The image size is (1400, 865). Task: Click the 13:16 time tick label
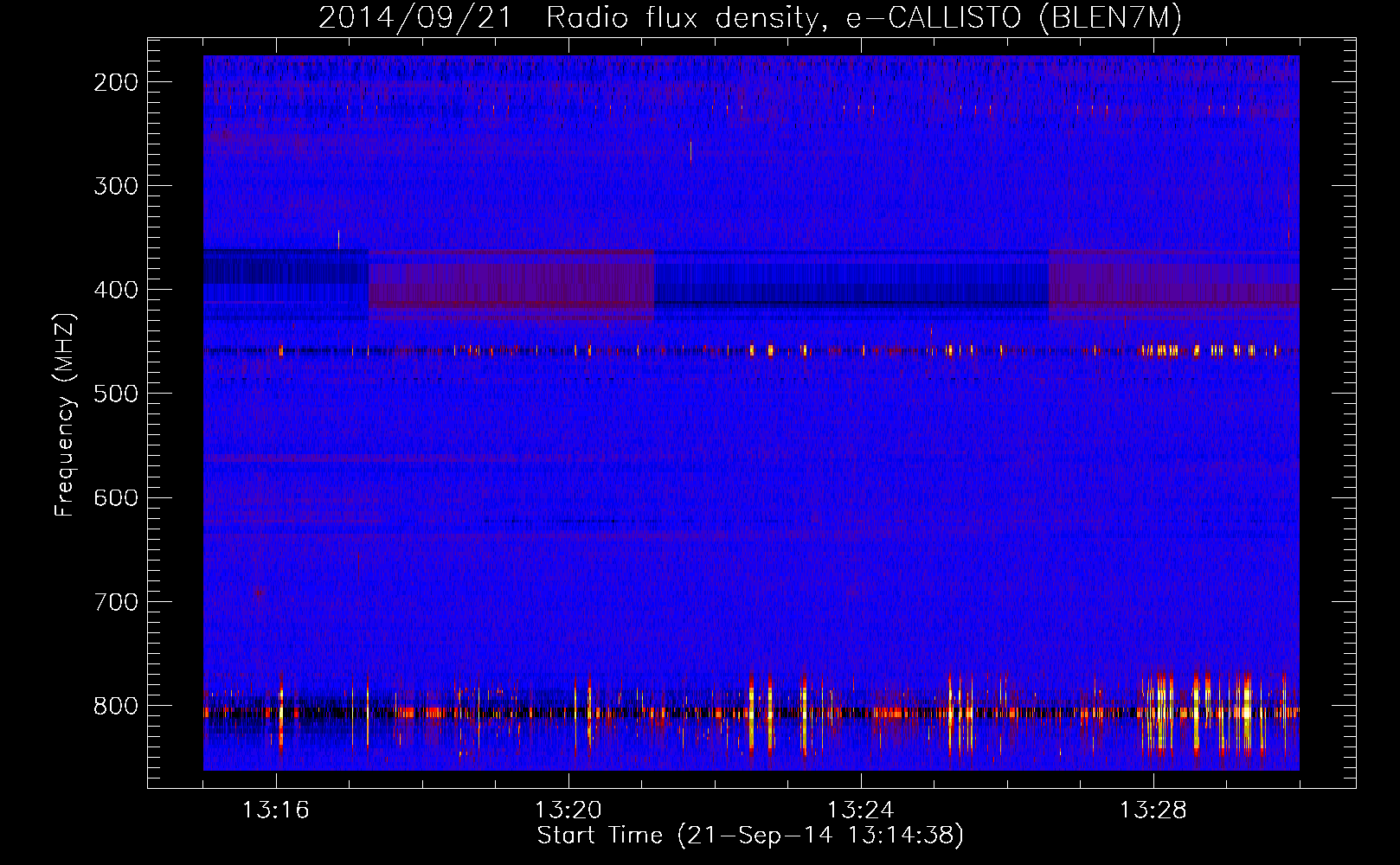pos(276,811)
